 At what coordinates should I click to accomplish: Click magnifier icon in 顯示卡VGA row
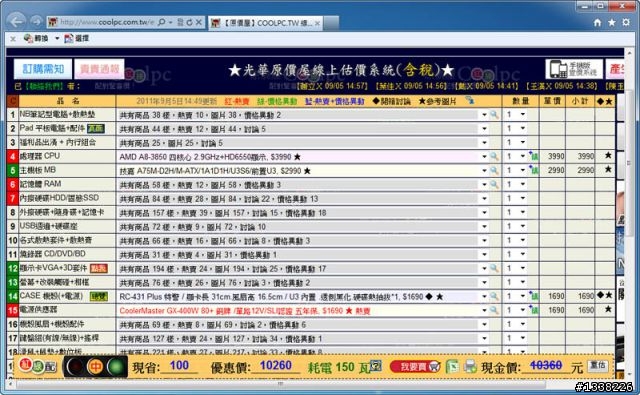(x=494, y=268)
